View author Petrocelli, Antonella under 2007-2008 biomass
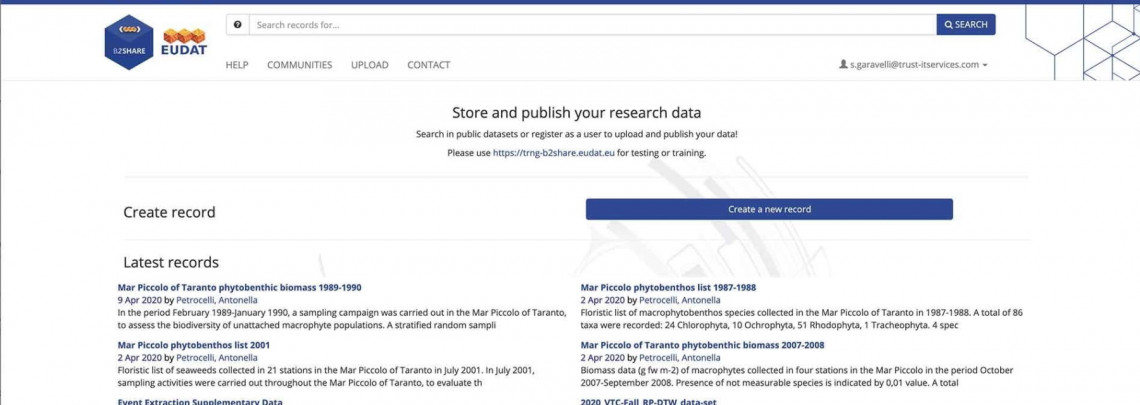The height and width of the screenshot is (405, 1140). 680,357
